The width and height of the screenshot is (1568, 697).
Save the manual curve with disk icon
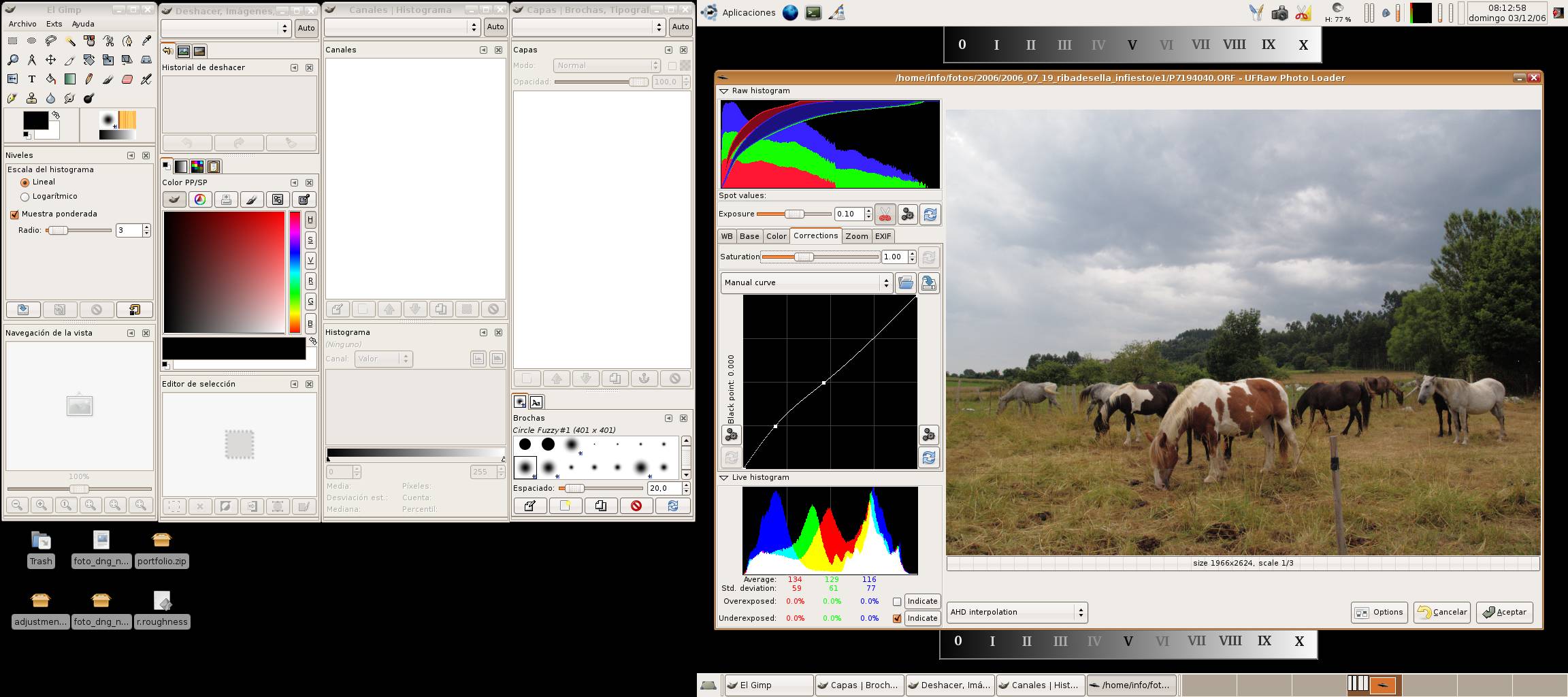929,282
